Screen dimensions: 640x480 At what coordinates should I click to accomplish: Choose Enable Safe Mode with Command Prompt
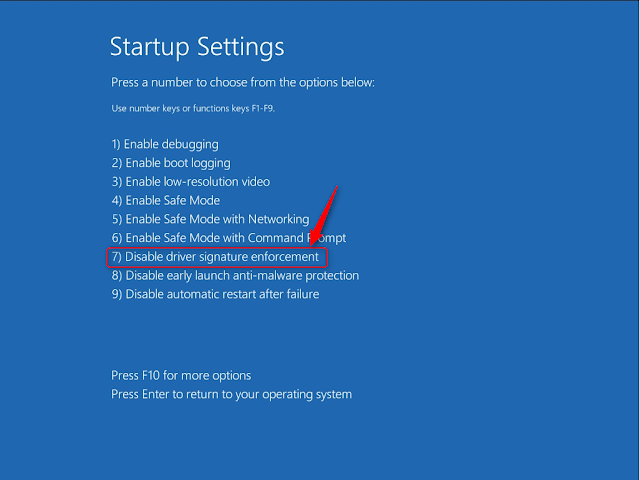pos(229,238)
